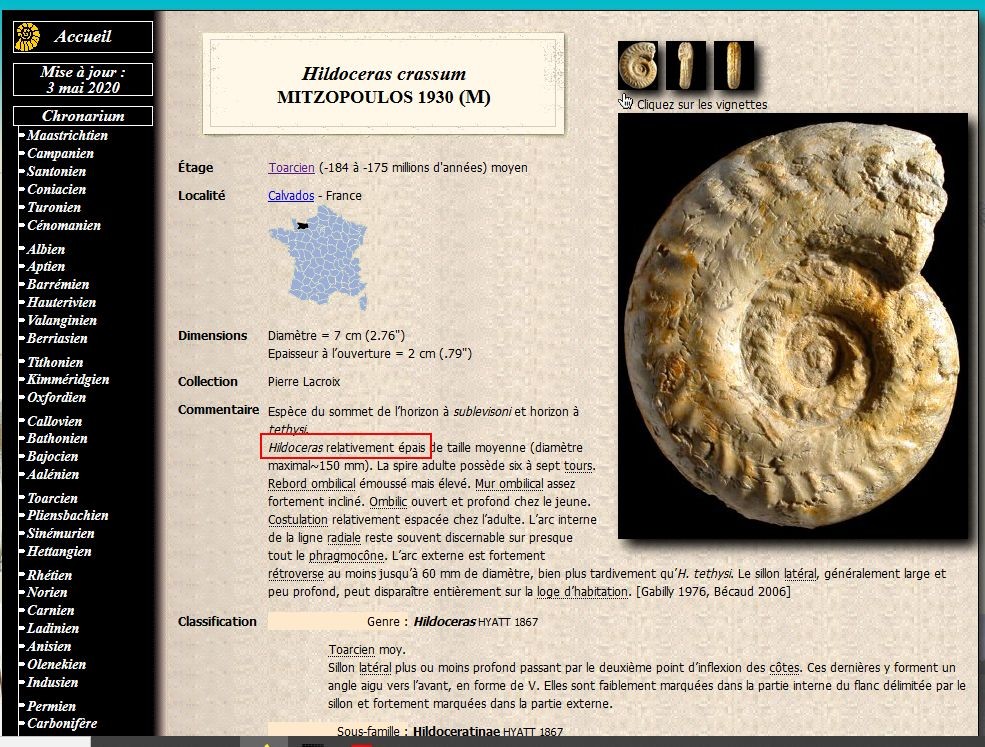Open Callovien from the sidebar
Viewport: 985px width, 747px height.
point(55,421)
